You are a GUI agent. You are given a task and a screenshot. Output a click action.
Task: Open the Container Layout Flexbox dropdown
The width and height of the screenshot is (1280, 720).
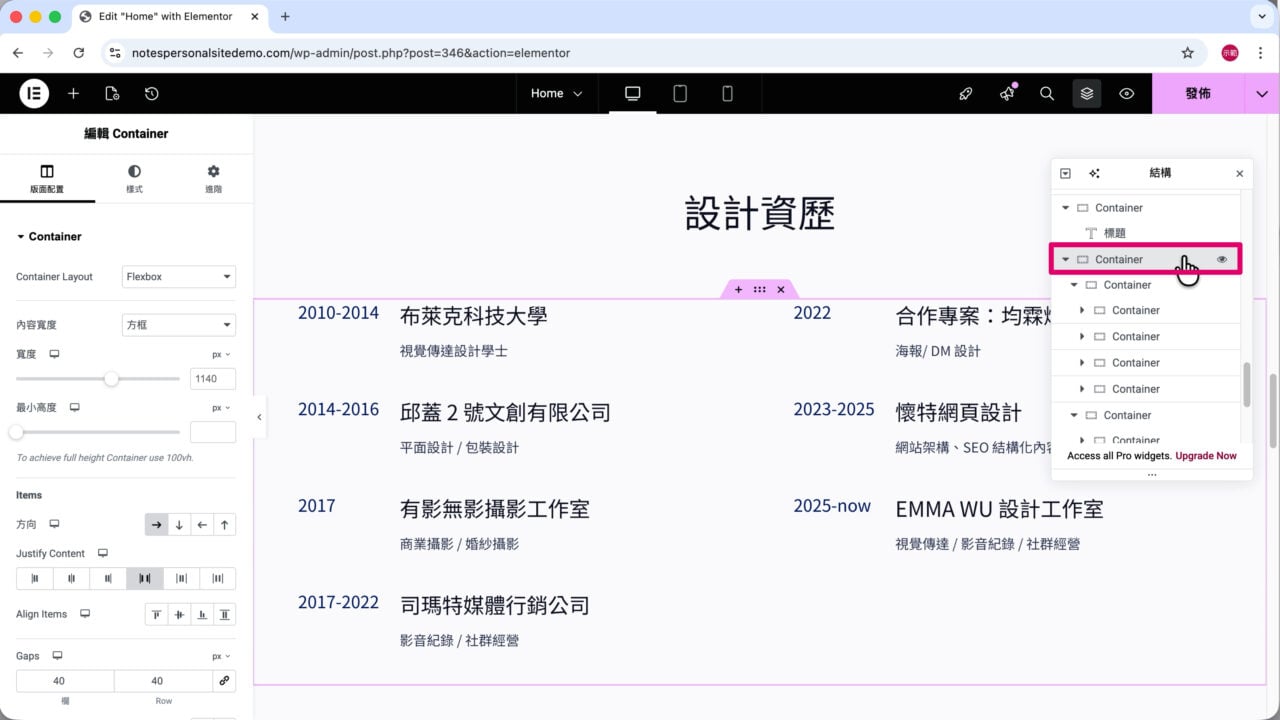point(179,277)
